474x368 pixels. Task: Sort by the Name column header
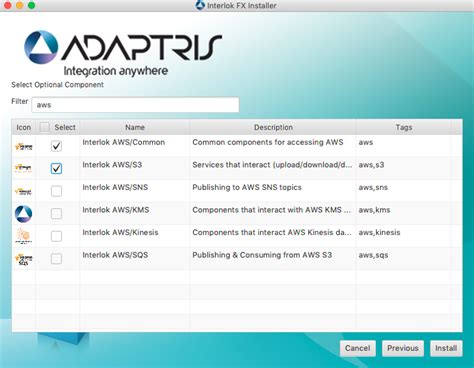click(135, 127)
